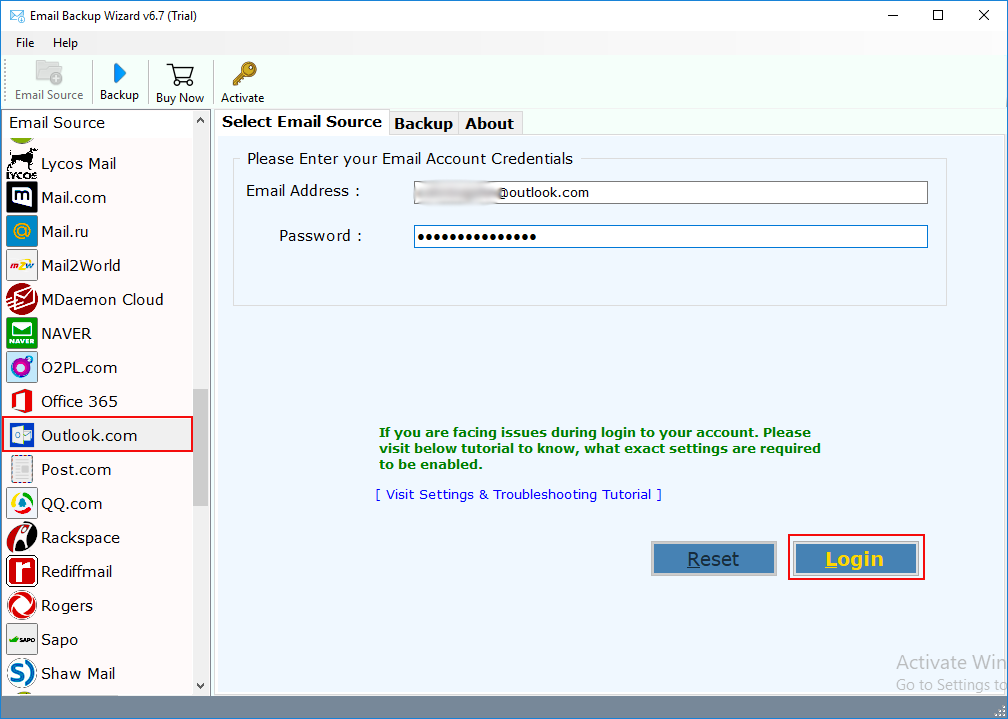The height and width of the screenshot is (719, 1008).
Task: Choose the Rackspace source icon
Action: [x=22, y=537]
